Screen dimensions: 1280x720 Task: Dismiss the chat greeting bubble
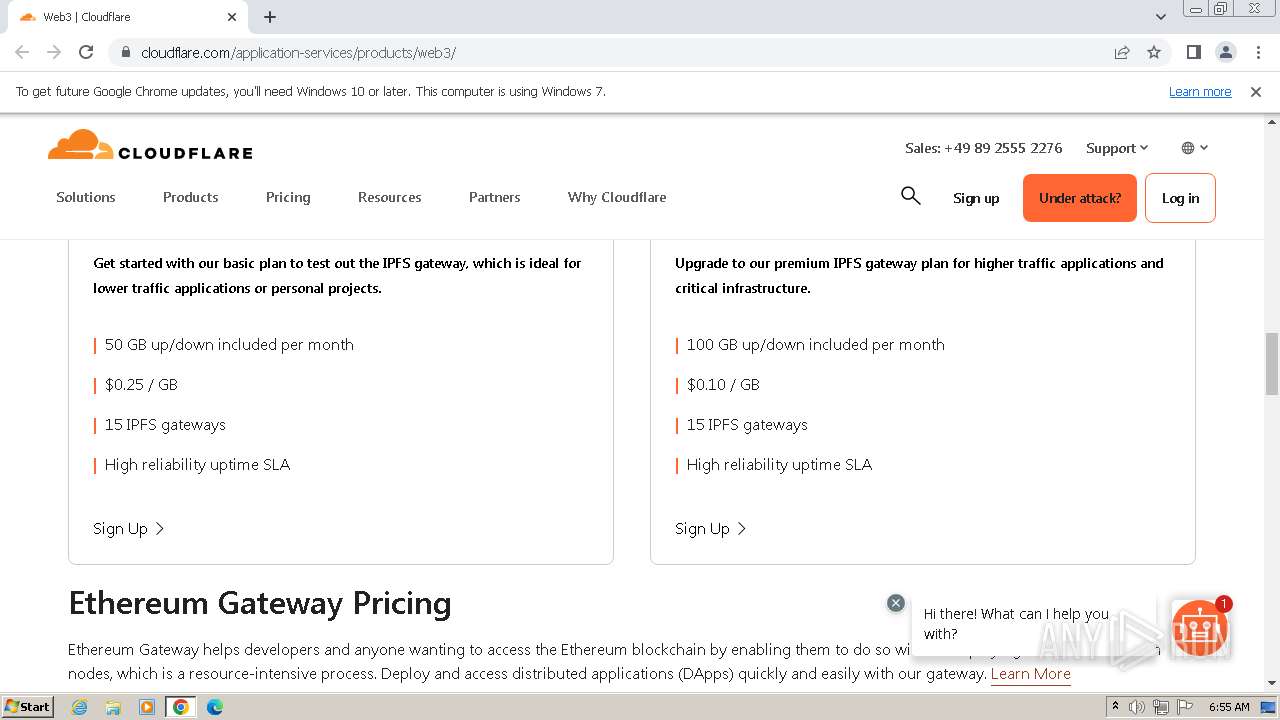click(x=896, y=603)
